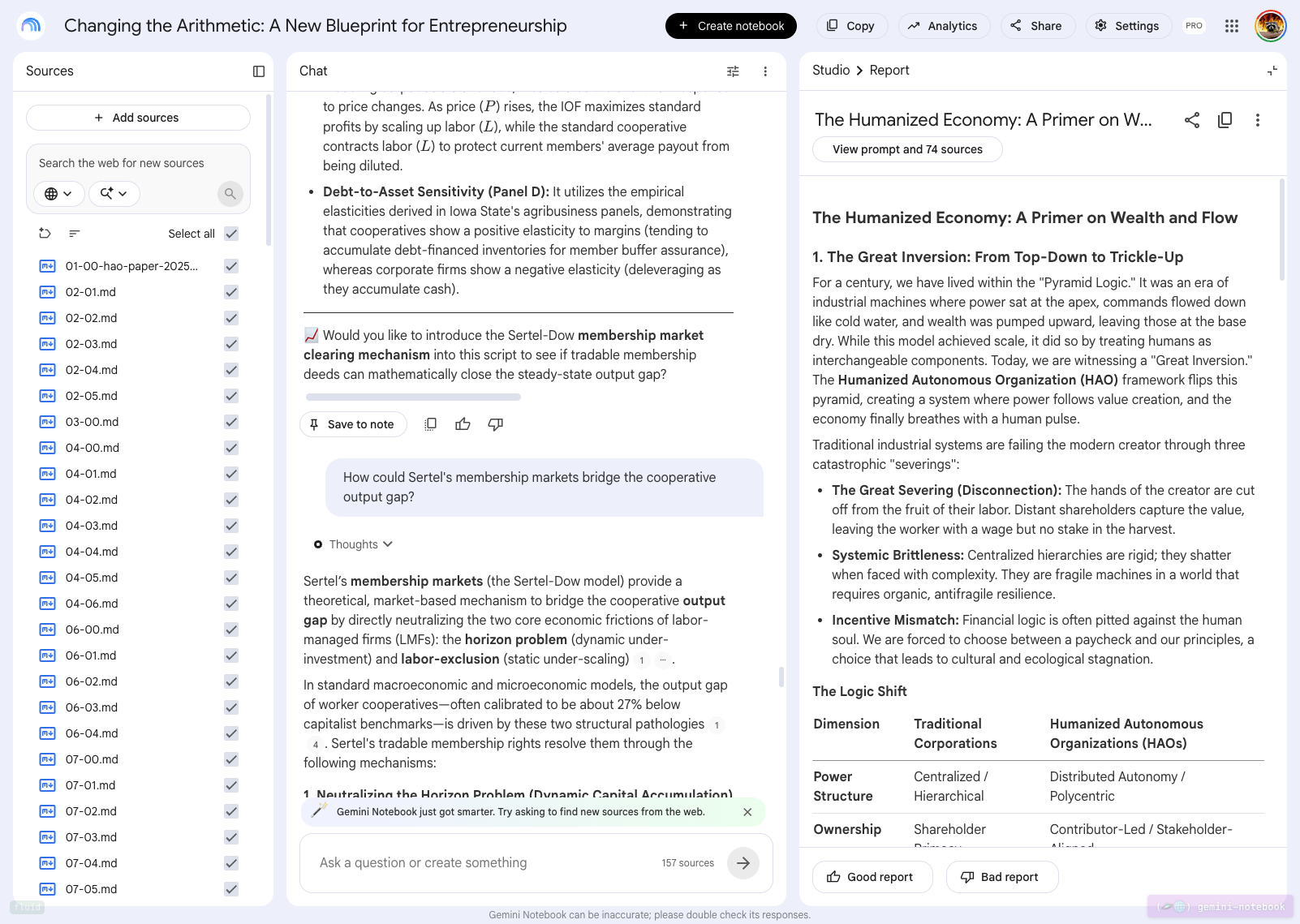Open chat configuration sliders icon

733,71
